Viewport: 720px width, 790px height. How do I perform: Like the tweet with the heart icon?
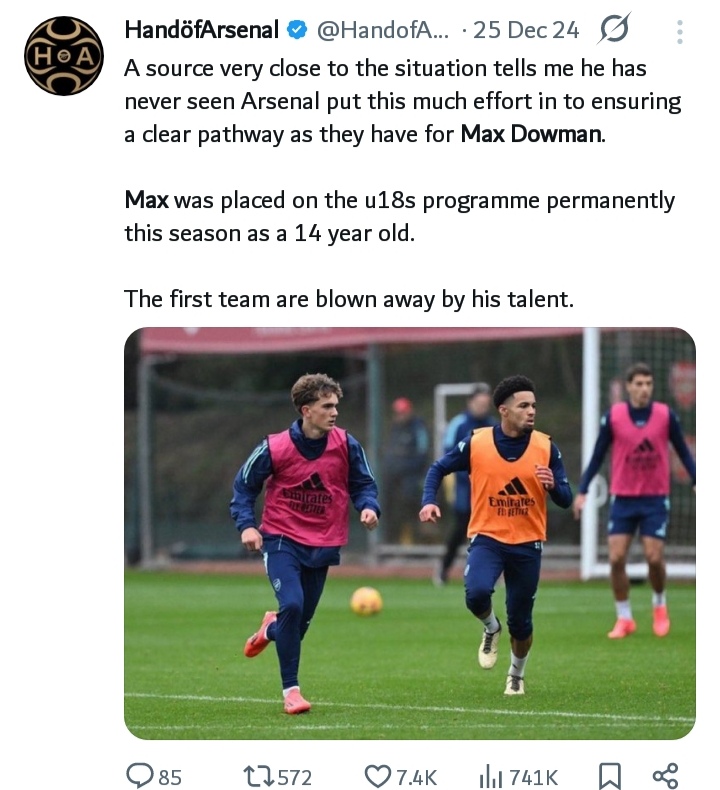pos(379,775)
